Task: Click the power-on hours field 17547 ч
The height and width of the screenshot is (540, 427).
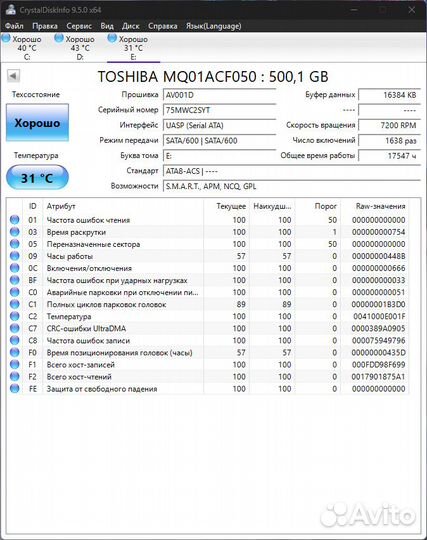Action: click(x=389, y=156)
